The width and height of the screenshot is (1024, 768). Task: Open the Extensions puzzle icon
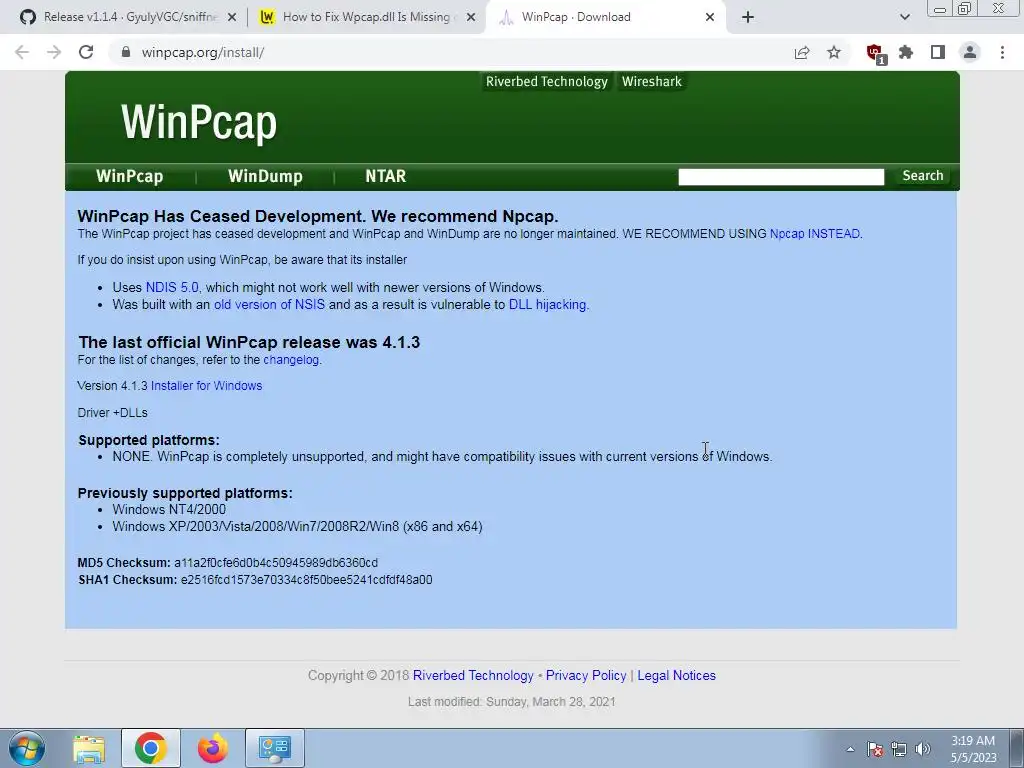coord(906,52)
